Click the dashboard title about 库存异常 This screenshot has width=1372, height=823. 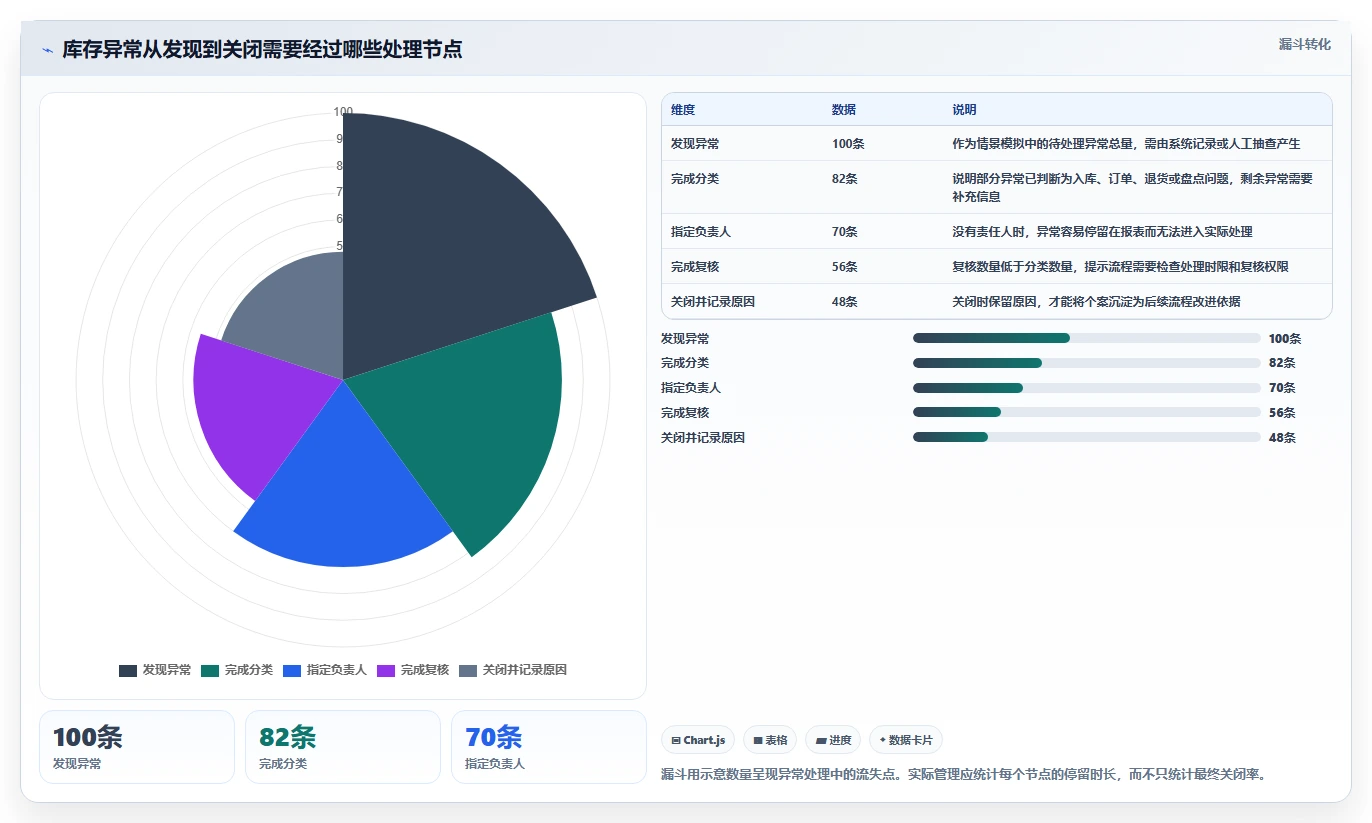click(x=262, y=50)
